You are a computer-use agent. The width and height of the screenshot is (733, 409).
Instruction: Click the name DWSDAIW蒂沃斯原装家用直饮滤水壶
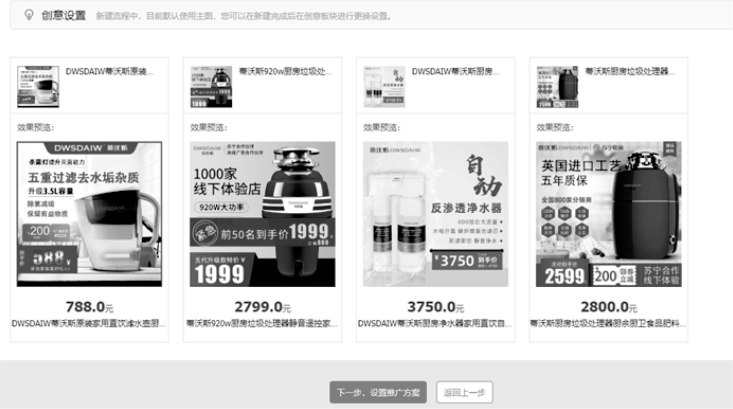[x=88, y=323]
